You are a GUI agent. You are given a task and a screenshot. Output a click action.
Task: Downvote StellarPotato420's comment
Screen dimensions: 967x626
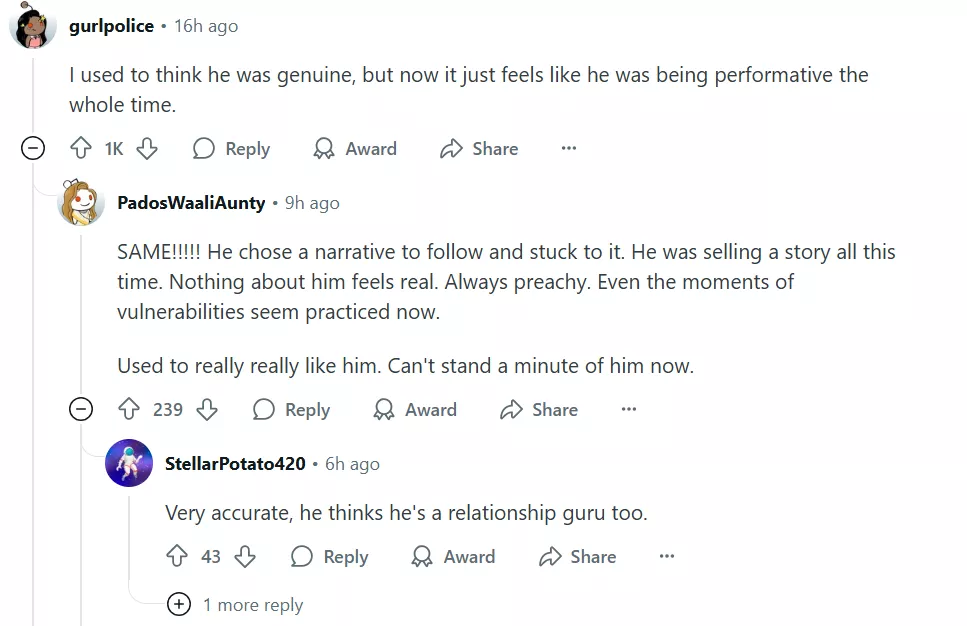245,556
